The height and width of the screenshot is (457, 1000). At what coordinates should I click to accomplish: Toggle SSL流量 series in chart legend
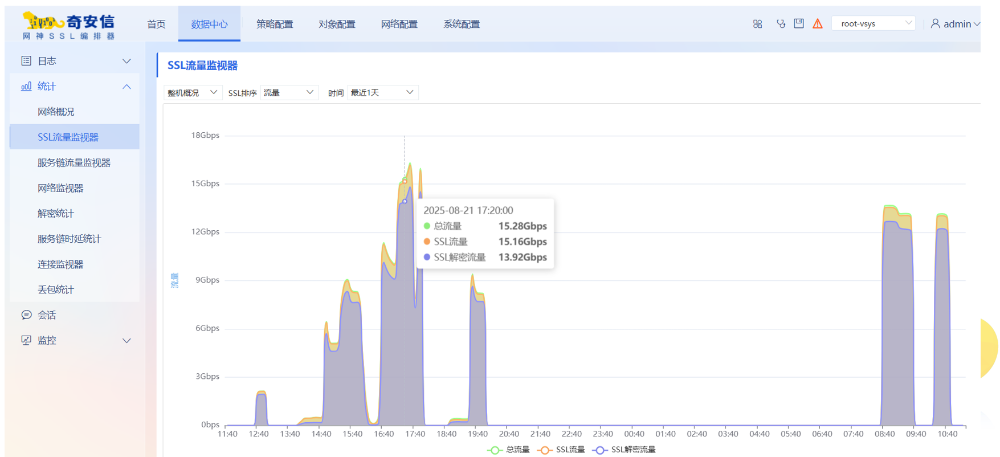[x=562, y=449]
